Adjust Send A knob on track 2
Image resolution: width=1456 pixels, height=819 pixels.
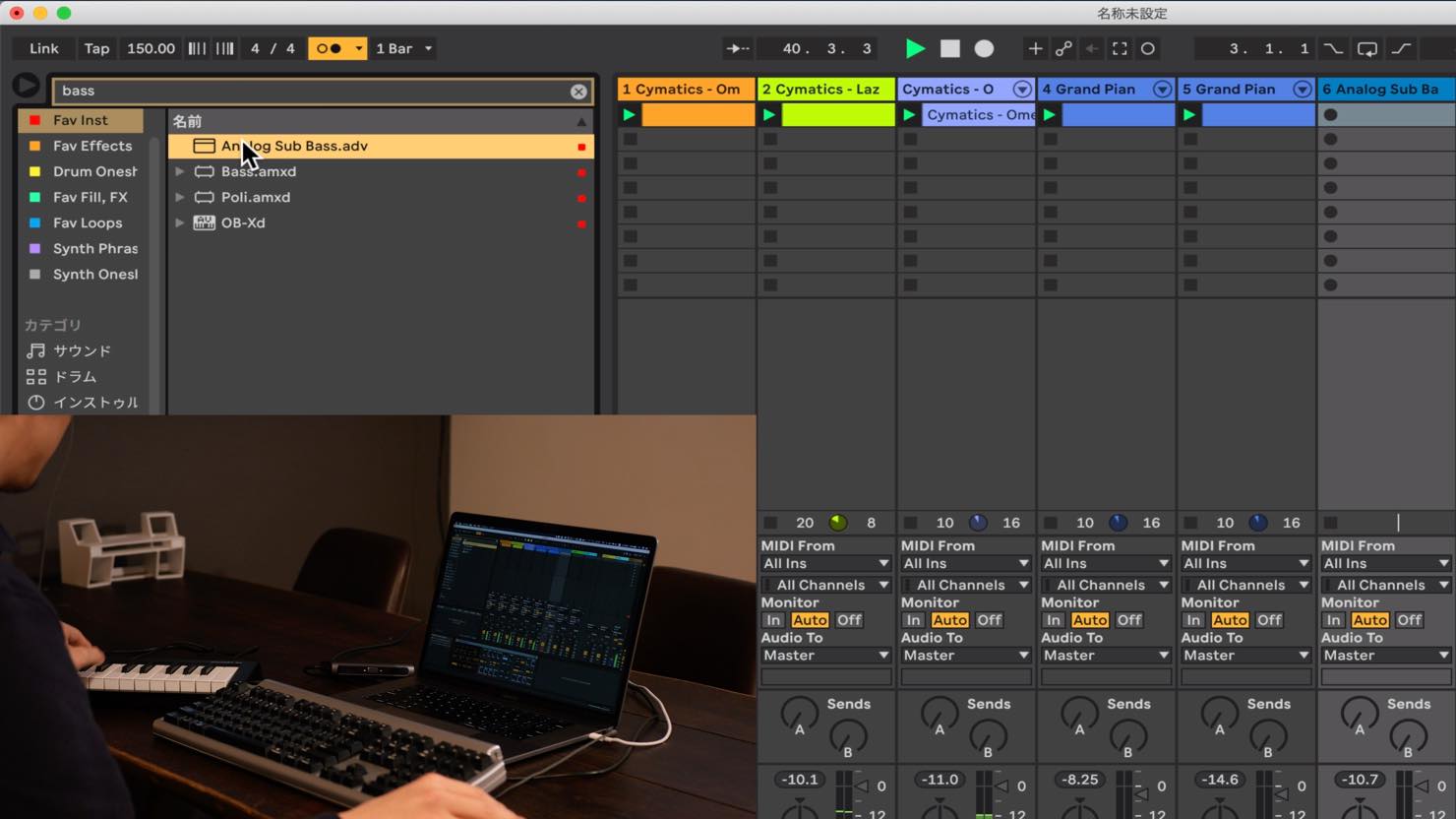pos(799,713)
